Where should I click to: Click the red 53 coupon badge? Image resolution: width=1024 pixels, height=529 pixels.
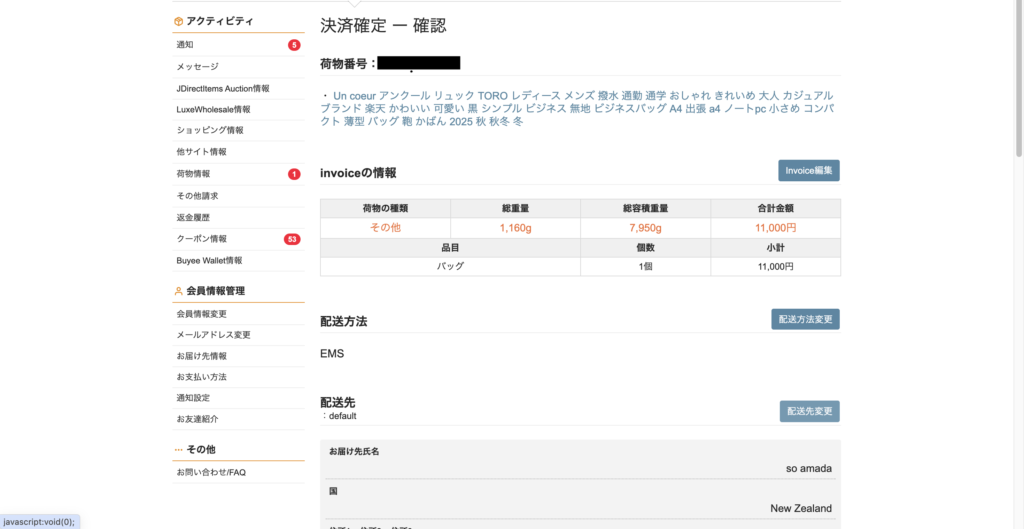292,239
